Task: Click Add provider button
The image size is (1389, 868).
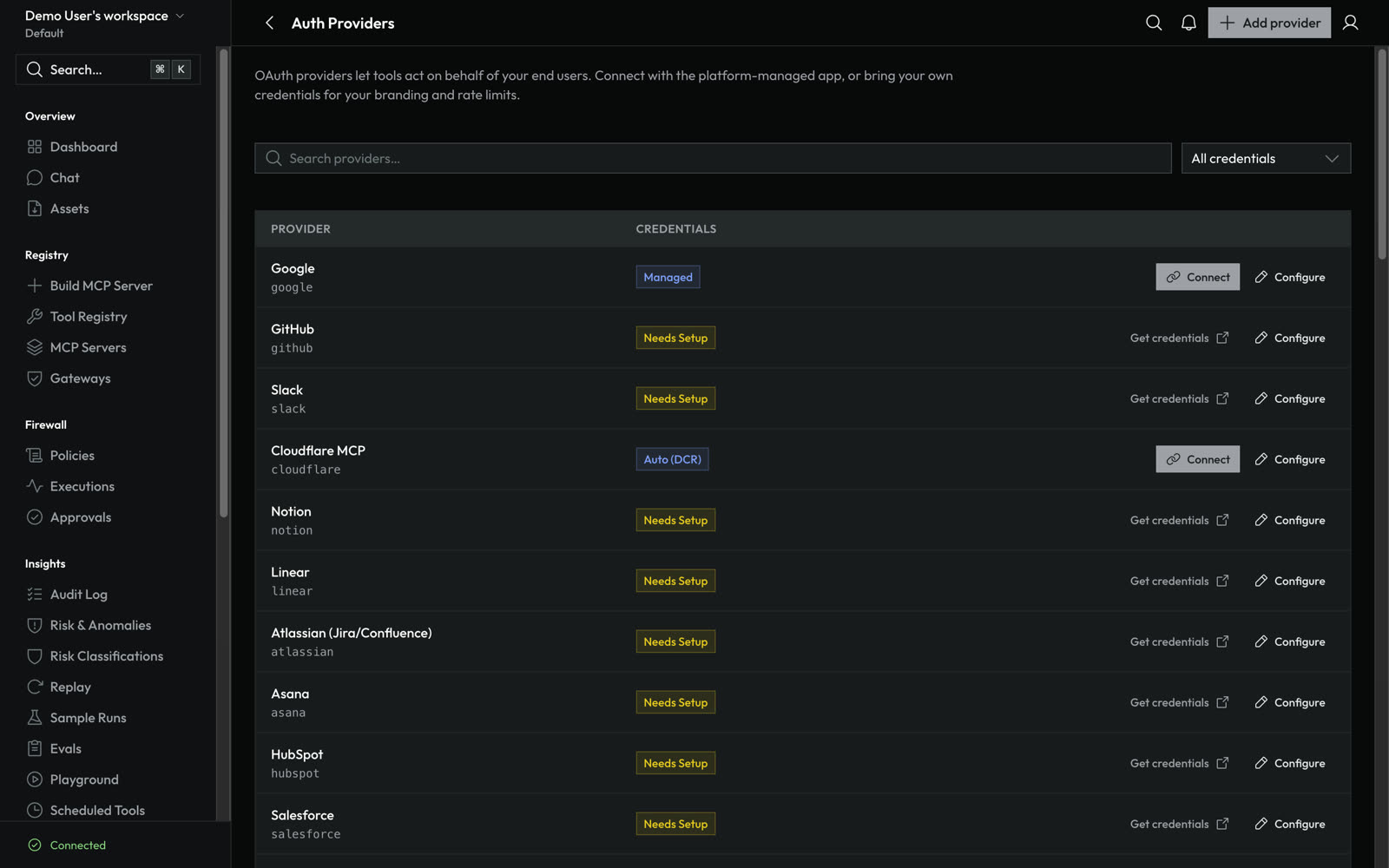Action: [x=1269, y=23]
